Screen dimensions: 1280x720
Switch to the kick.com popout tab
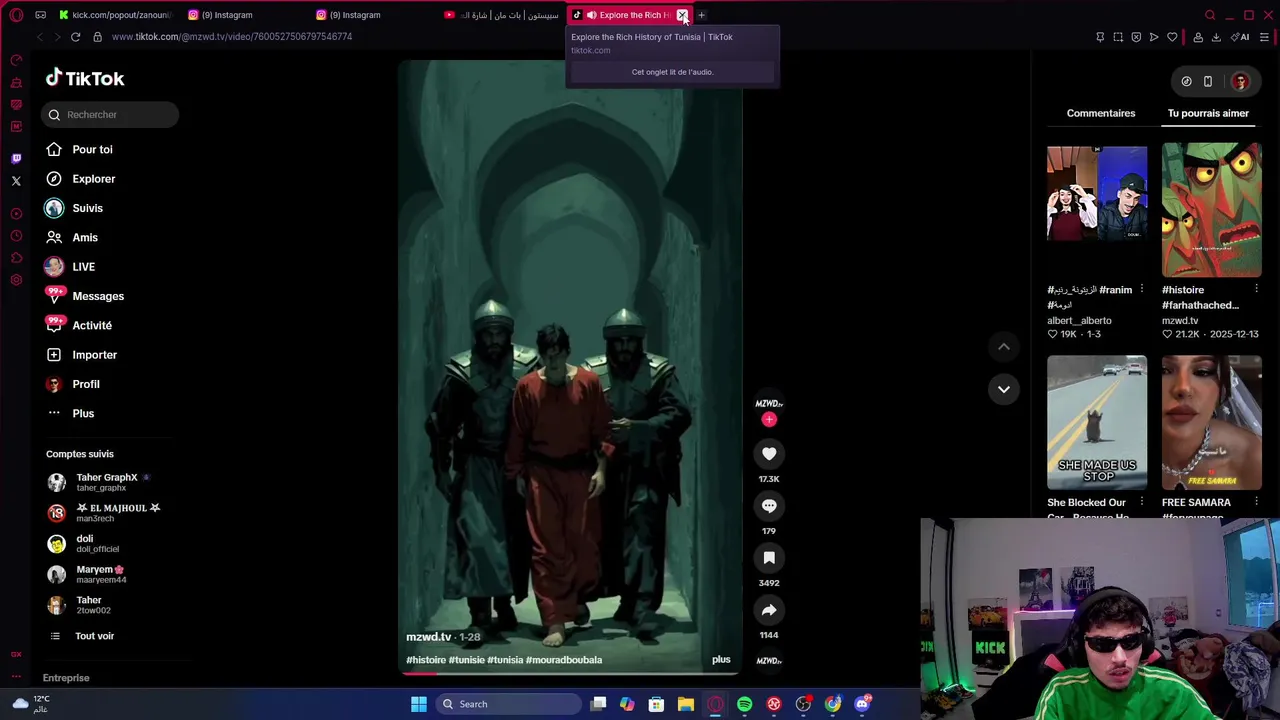pyautogui.click(x=115, y=15)
